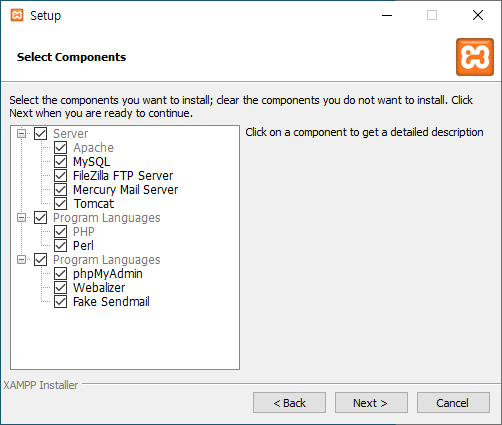
Task: Select the MySQL component label
Action: click(x=92, y=162)
